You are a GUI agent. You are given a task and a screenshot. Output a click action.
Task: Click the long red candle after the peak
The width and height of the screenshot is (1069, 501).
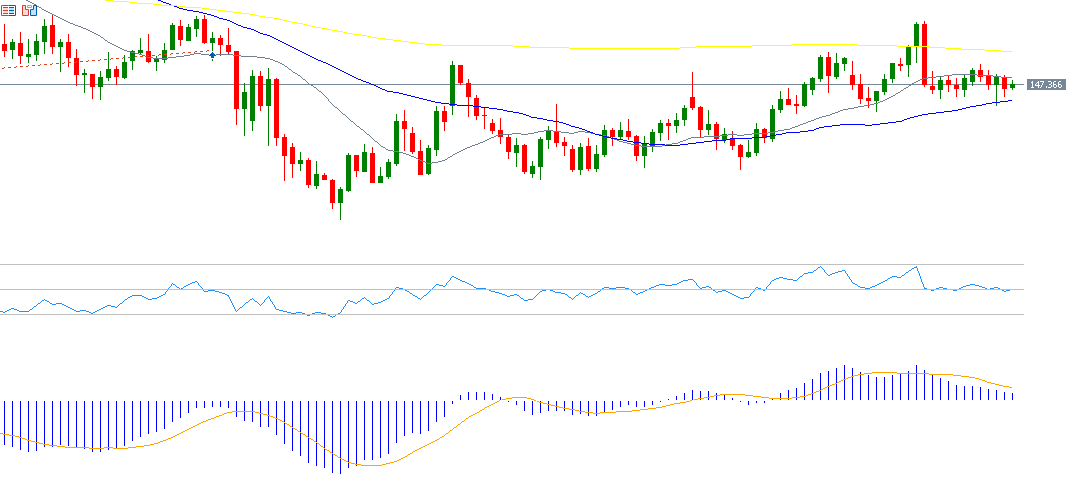click(x=925, y=55)
